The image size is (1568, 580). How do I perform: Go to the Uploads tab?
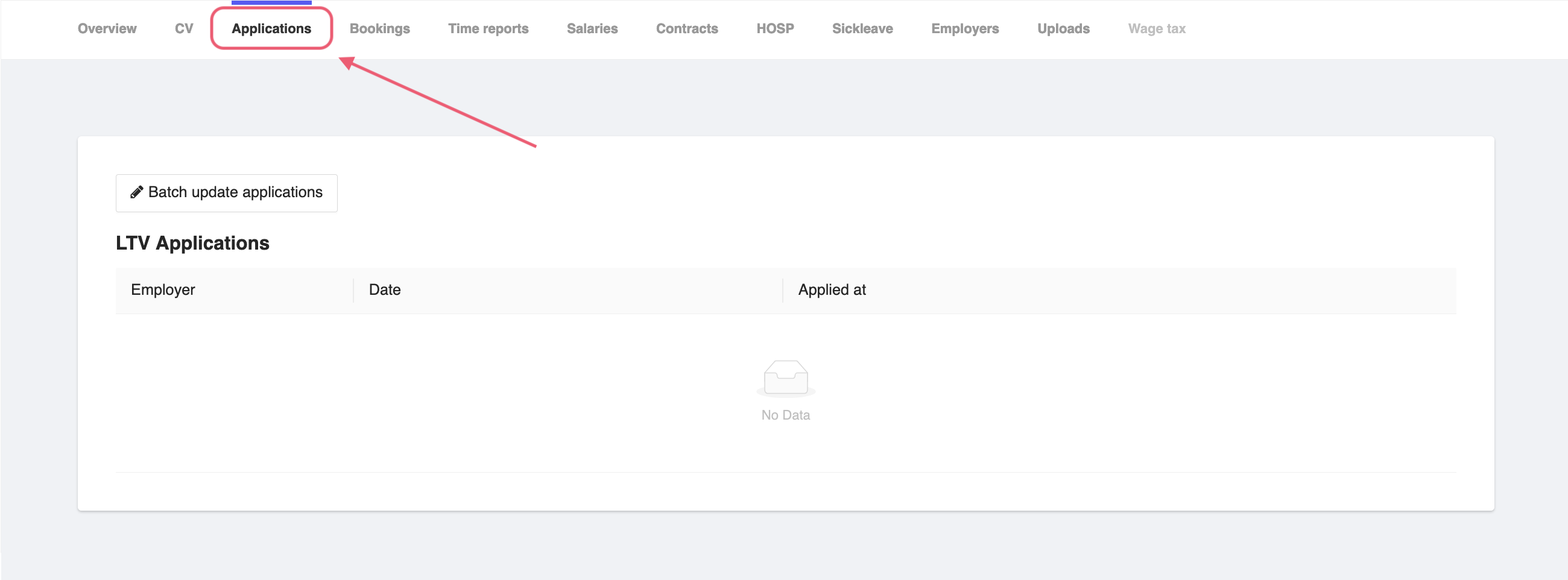point(1063,28)
